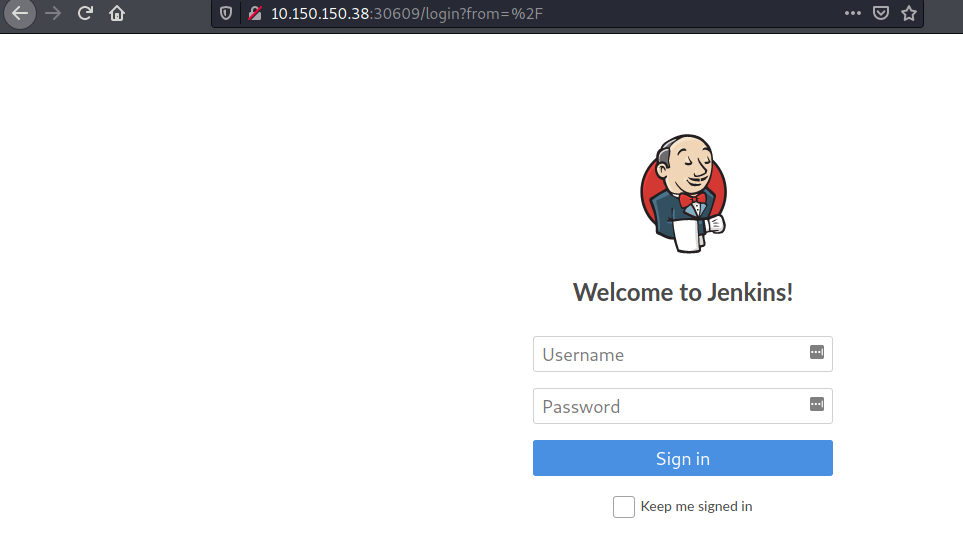
Task: Show insecure connection lock info
Action: click(255, 14)
